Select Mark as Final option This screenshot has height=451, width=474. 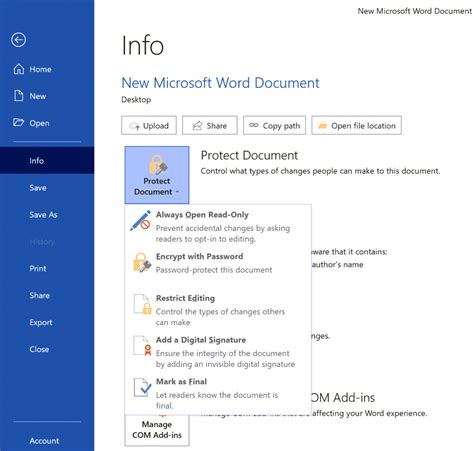(218, 393)
